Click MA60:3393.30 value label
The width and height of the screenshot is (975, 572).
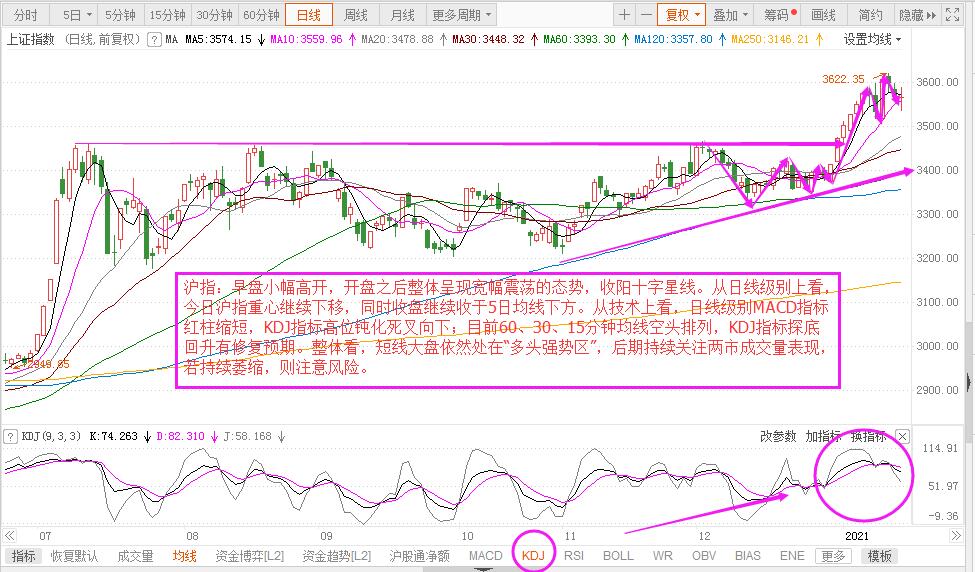pos(580,40)
